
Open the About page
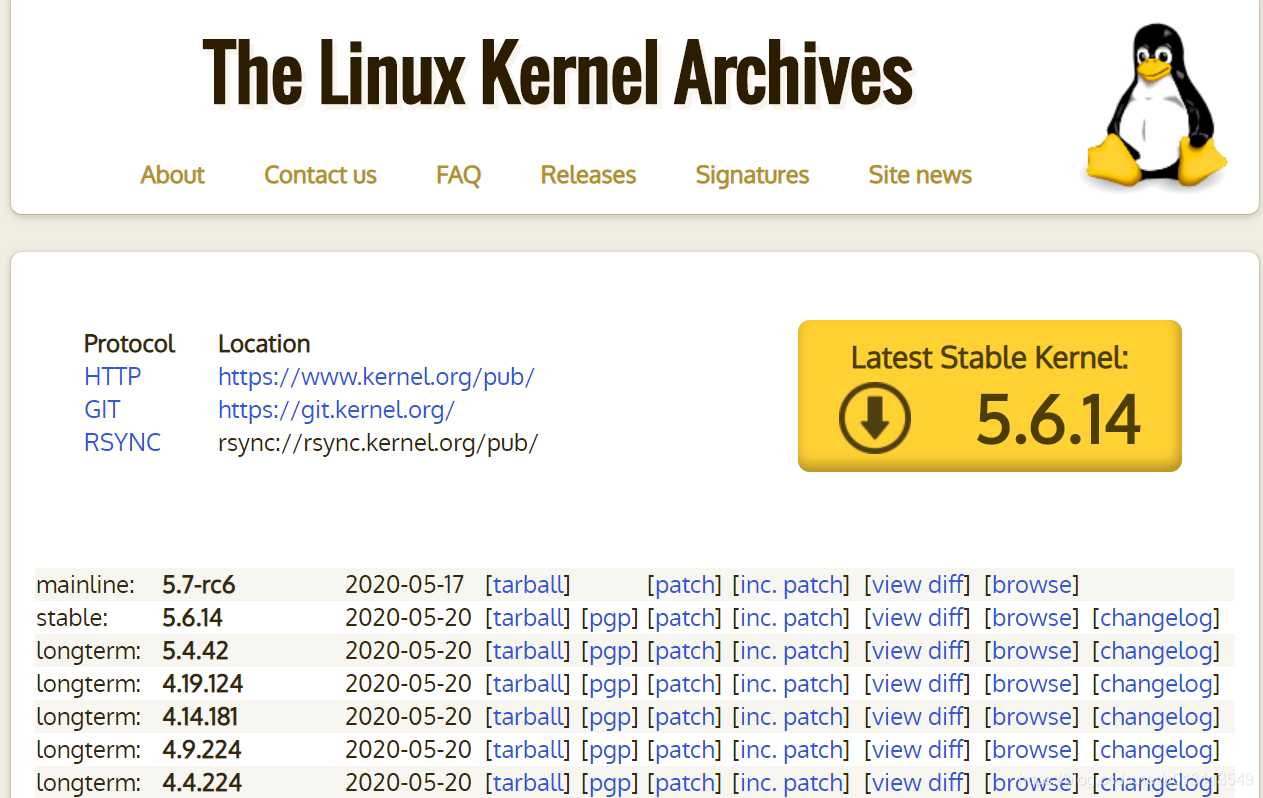pos(172,175)
